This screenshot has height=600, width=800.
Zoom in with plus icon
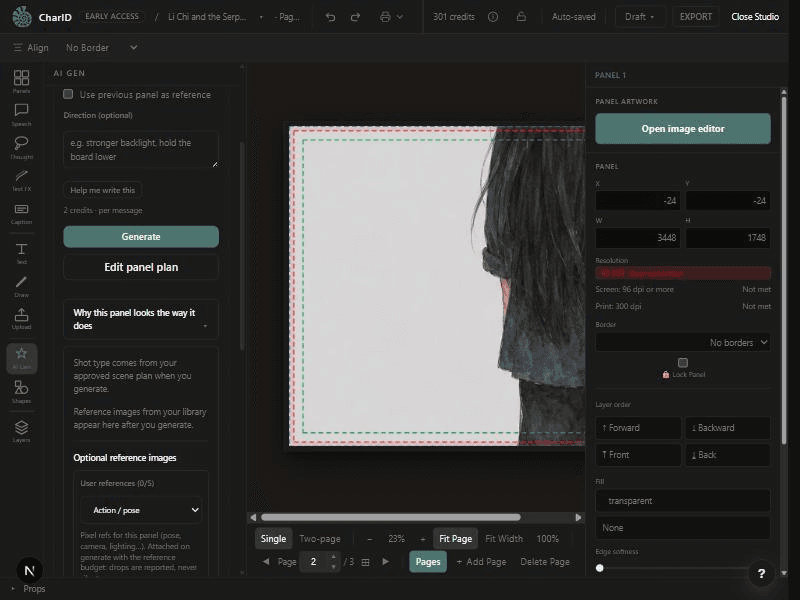[422, 539]
